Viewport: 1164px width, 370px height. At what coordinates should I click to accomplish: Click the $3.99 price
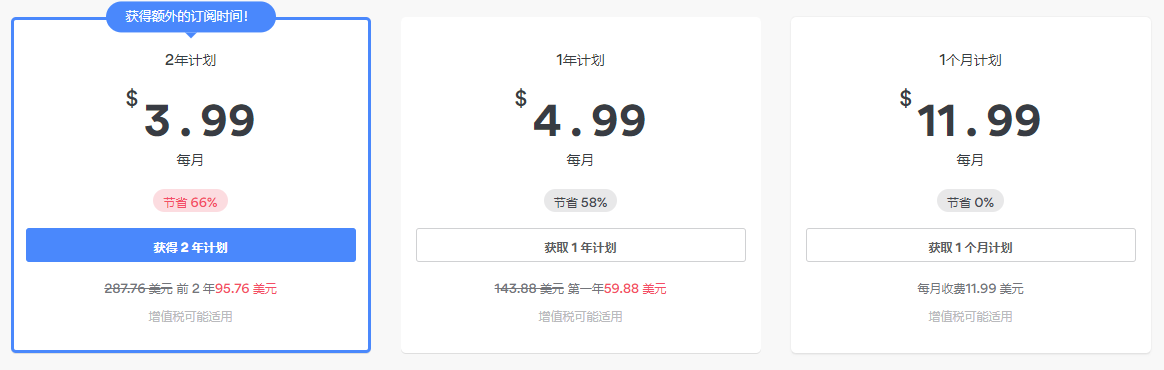191,115
